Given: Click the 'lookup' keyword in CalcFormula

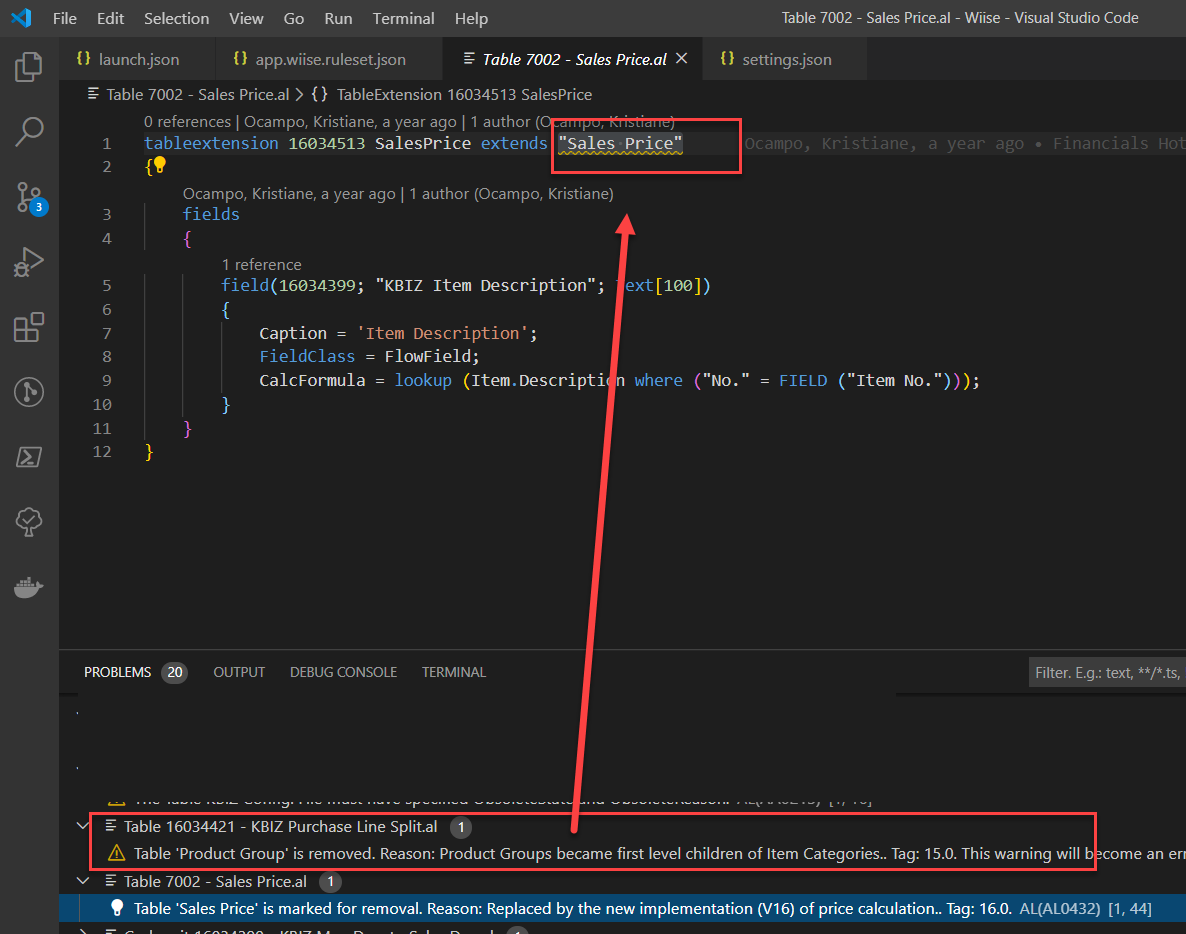Looking at the screenshot, I should 423,381.
